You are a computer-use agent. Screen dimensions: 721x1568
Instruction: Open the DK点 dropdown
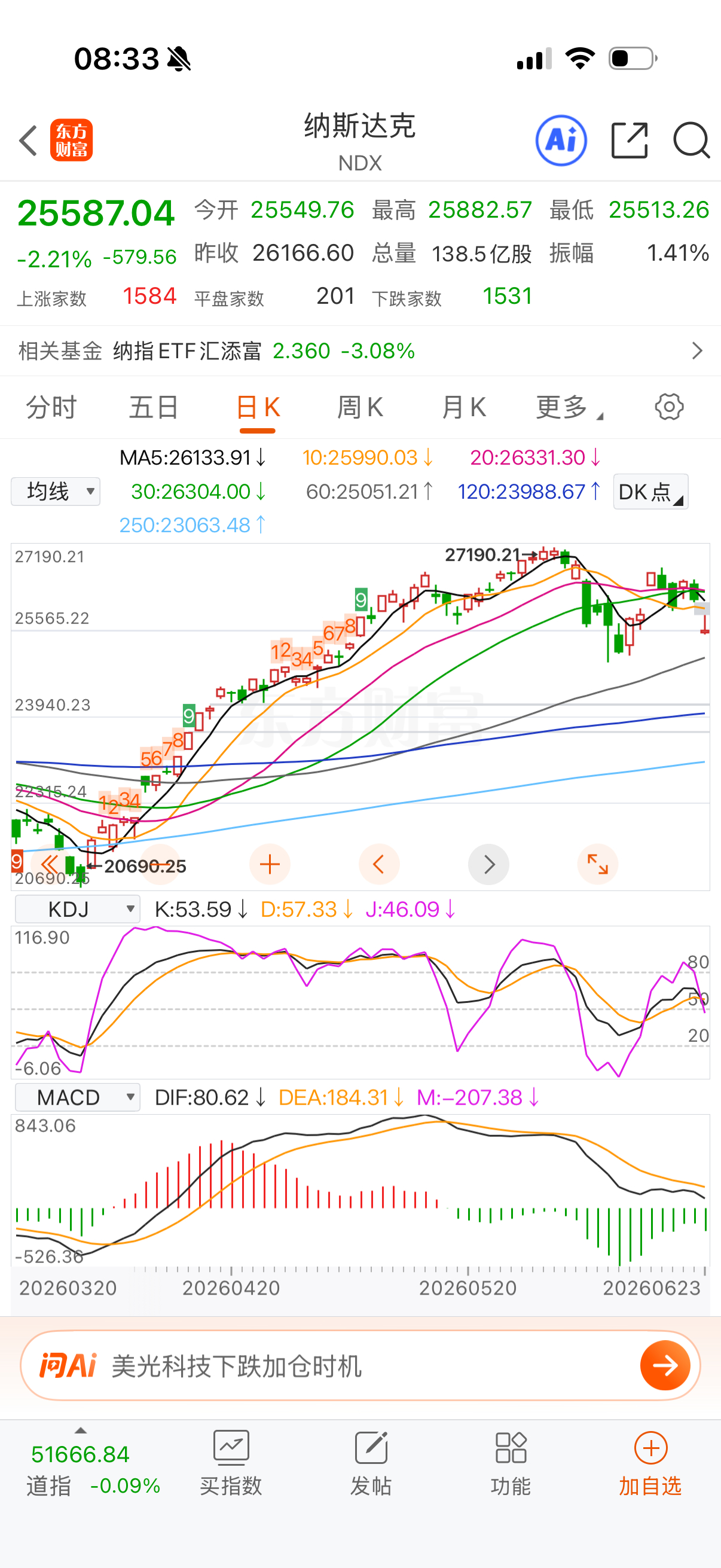pos(650,491)
